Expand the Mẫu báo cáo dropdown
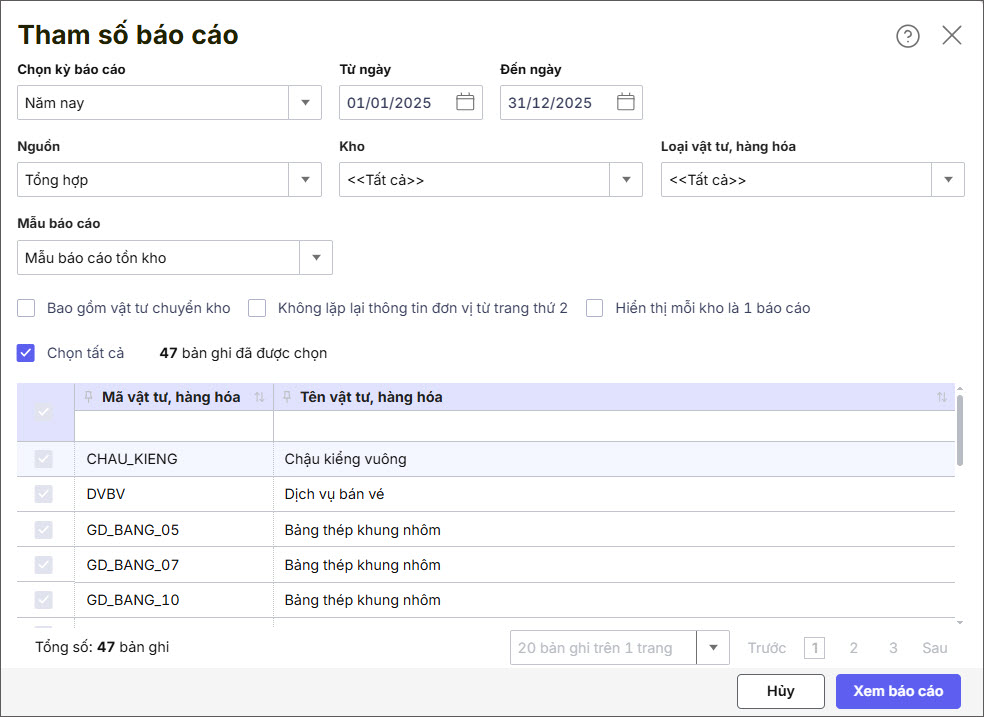 (316, 258)
